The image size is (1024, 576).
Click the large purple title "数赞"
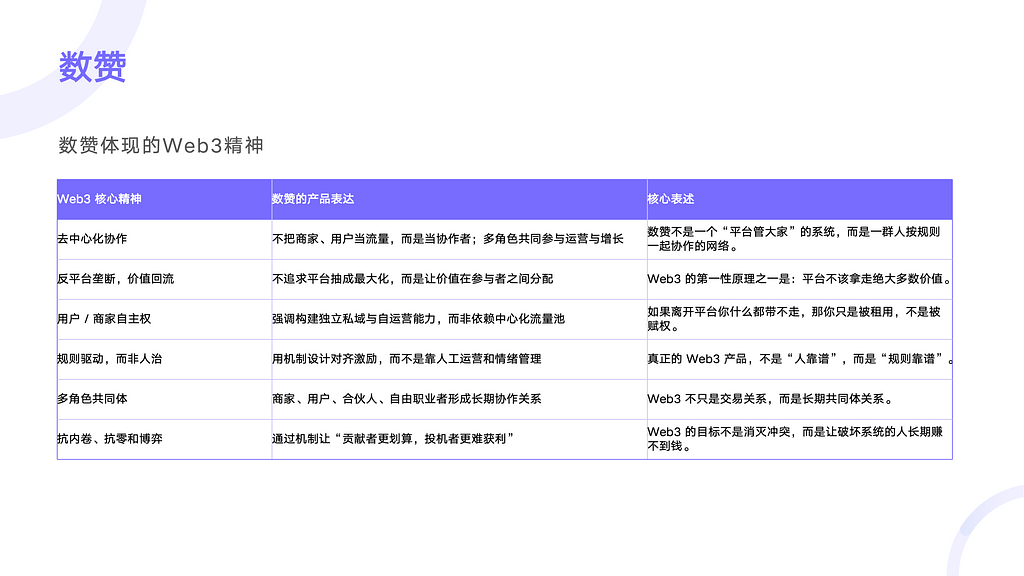tap(92, 68)
